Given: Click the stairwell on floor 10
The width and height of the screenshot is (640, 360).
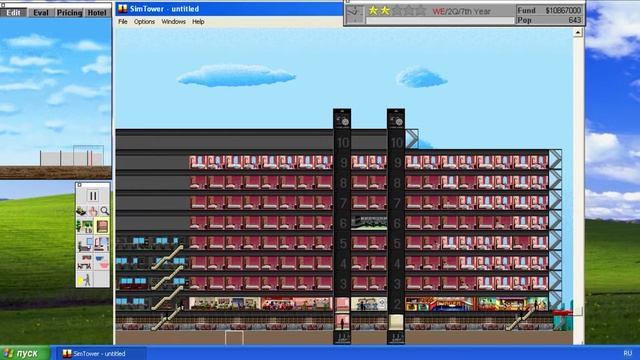Looking at the screenshot, I should click(x=412, y=139).
